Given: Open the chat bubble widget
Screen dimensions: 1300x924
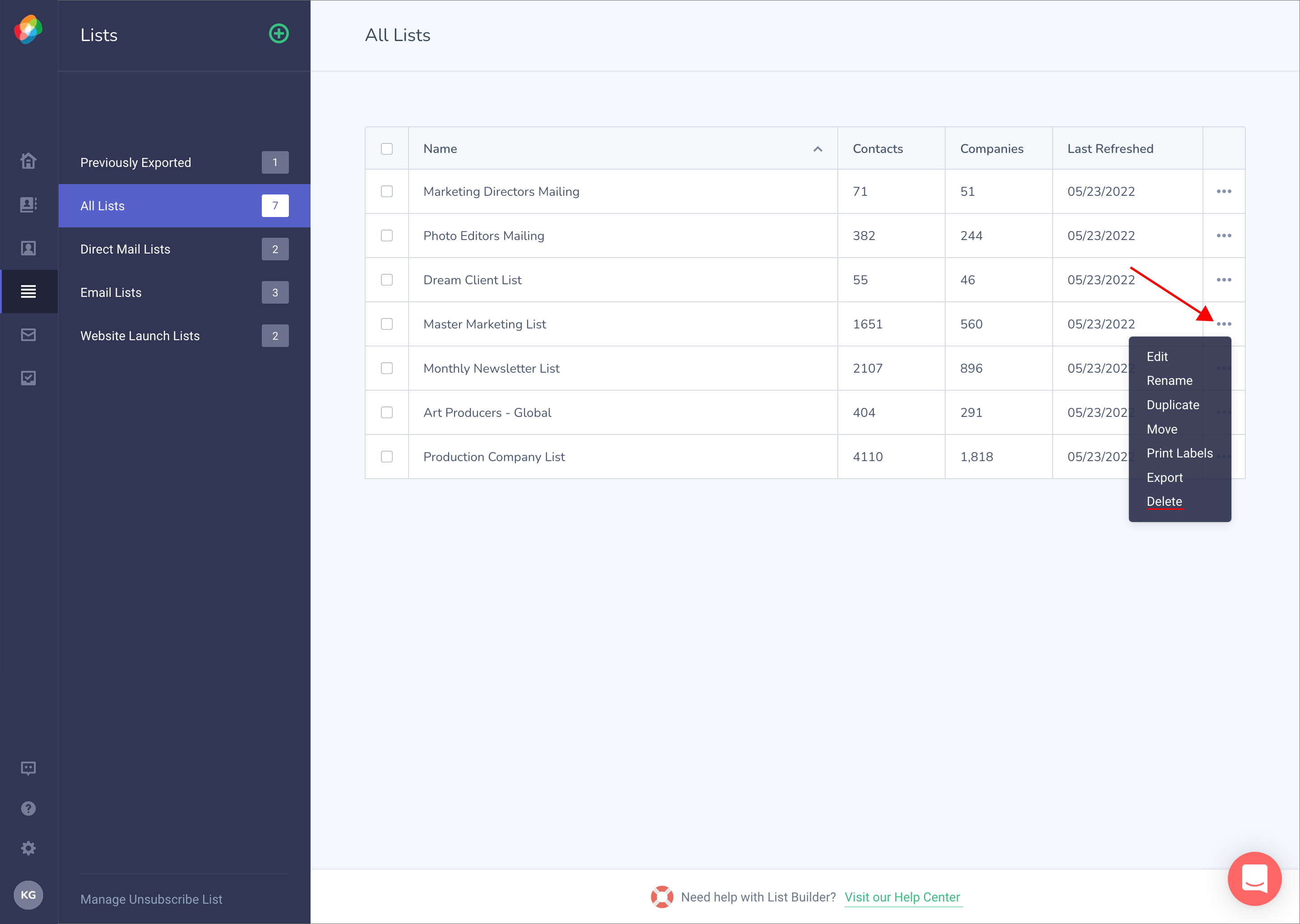Looking at the screenshot, I should click(x=1254, y=878).
